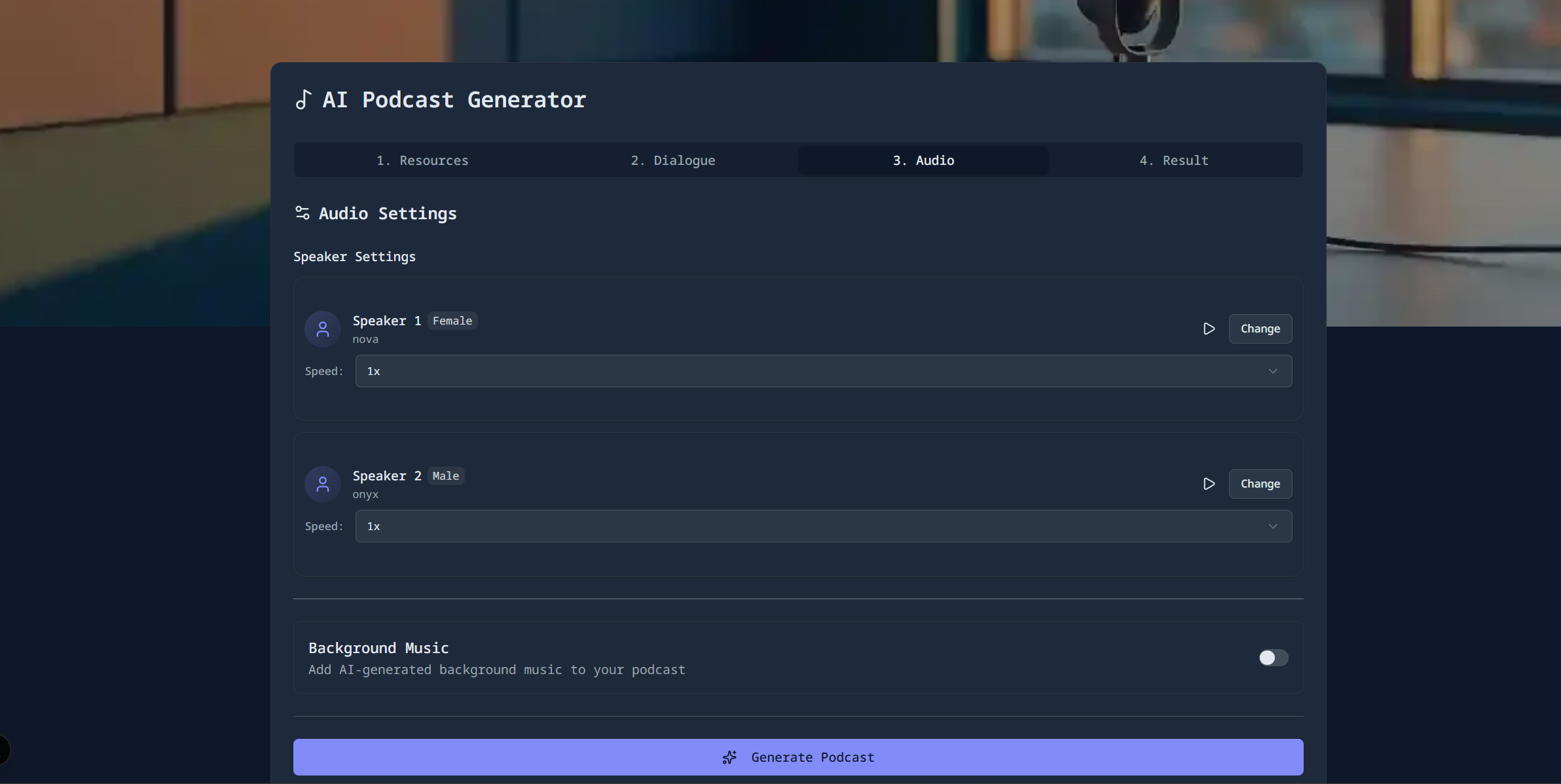
Task: Select the 3. Audio tab
Action: 923,160
